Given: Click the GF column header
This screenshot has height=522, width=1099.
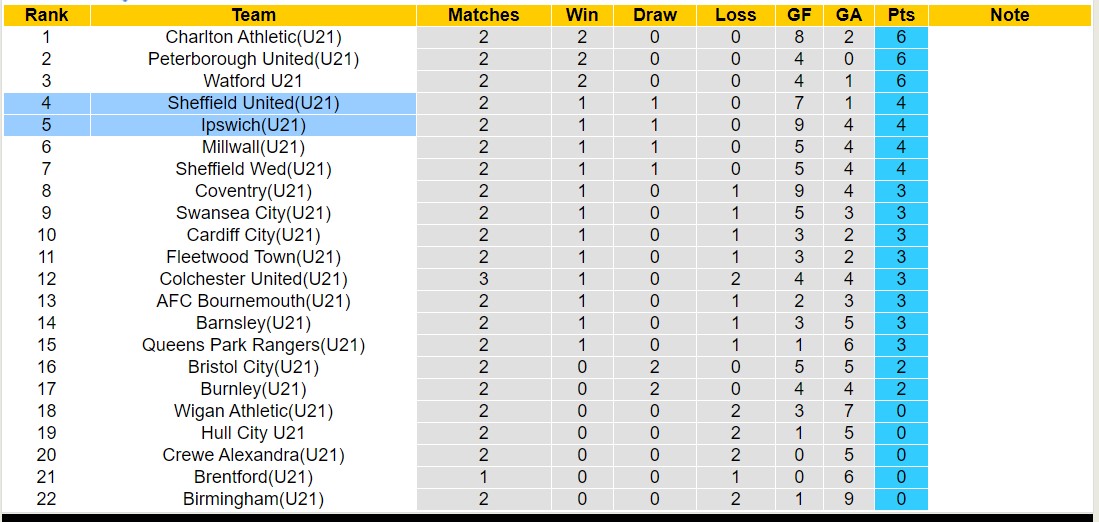Looking at the screenshot, I should (x=799, y=15).
